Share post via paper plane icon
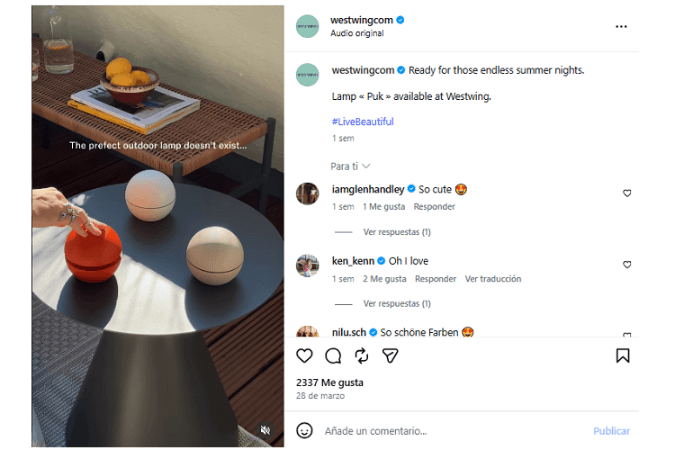The height and width of the screenshot is (450, 675). pos(391,356)
